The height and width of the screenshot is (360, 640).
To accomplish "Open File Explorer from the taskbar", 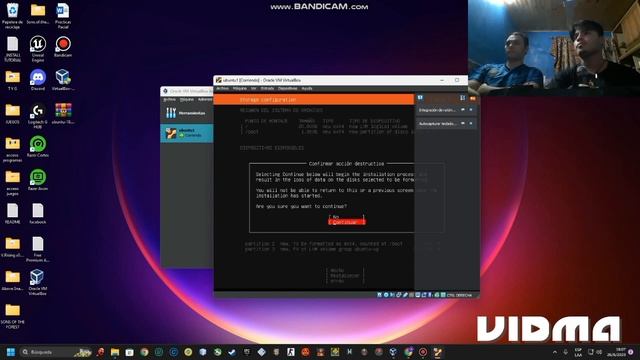I will pos(115,352).
